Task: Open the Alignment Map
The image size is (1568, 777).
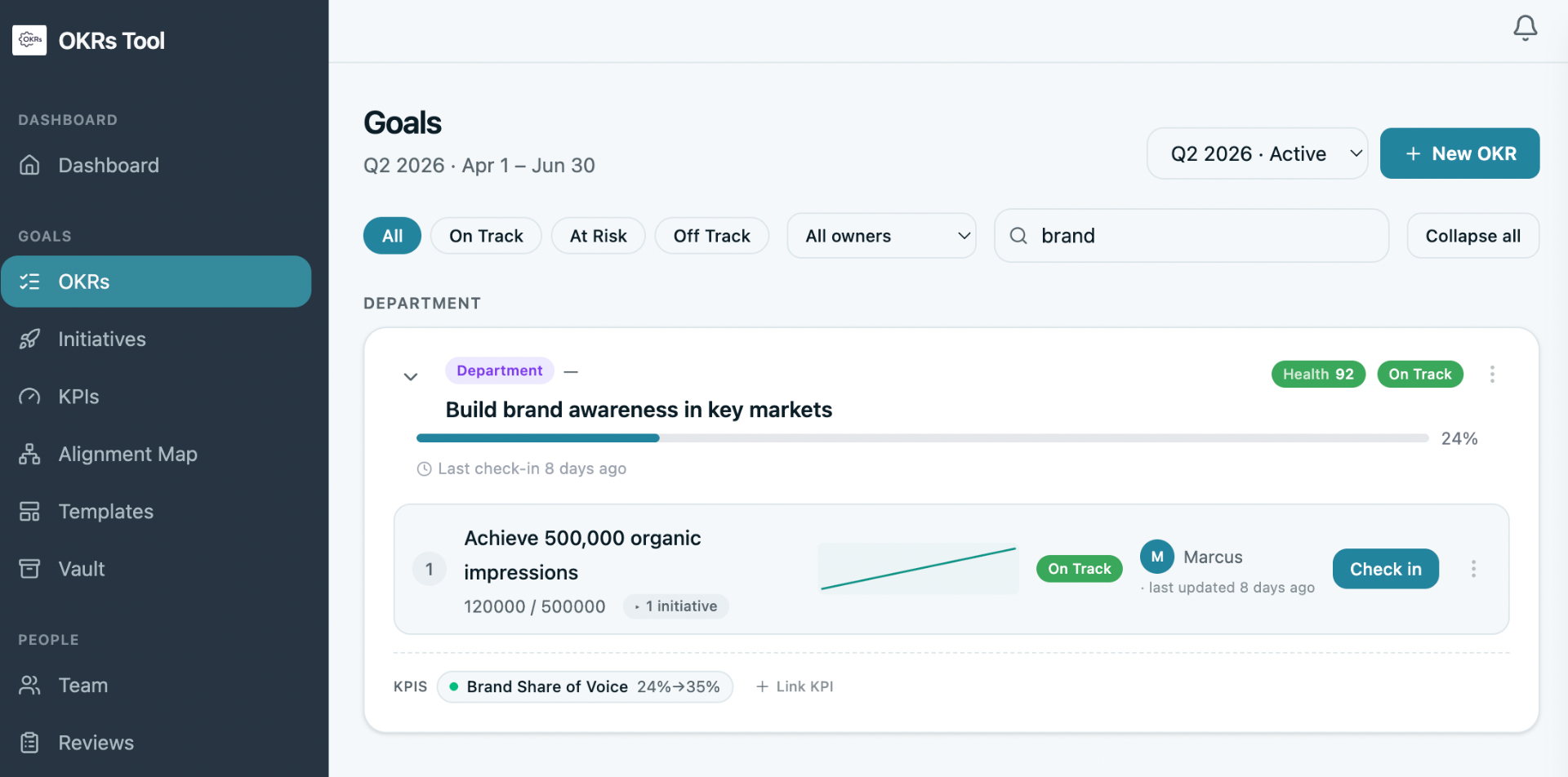Action: pyautogui.click(x=127, y=454)
